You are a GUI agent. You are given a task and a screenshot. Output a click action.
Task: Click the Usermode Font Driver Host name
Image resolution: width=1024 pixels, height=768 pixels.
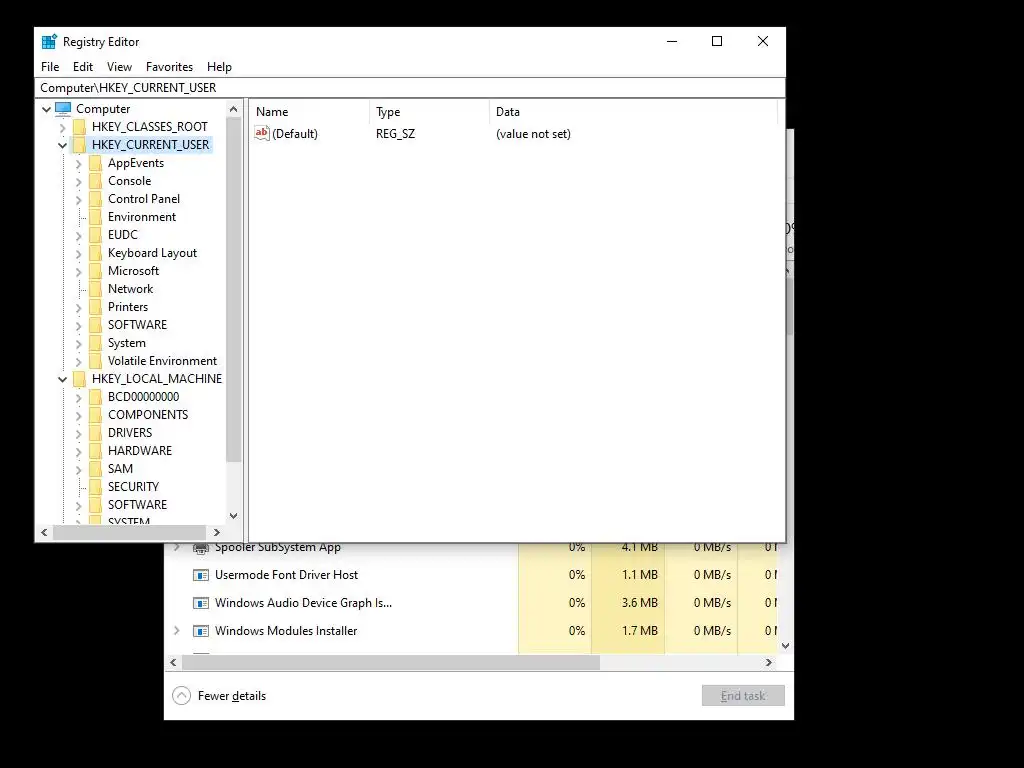[x=287, y=575]
